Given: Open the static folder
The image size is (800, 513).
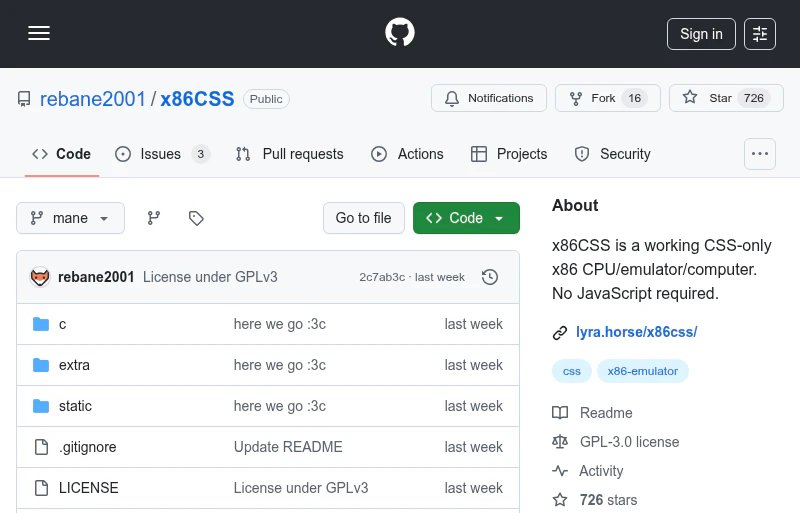Looking at the screenshot, I should (75, 406).
